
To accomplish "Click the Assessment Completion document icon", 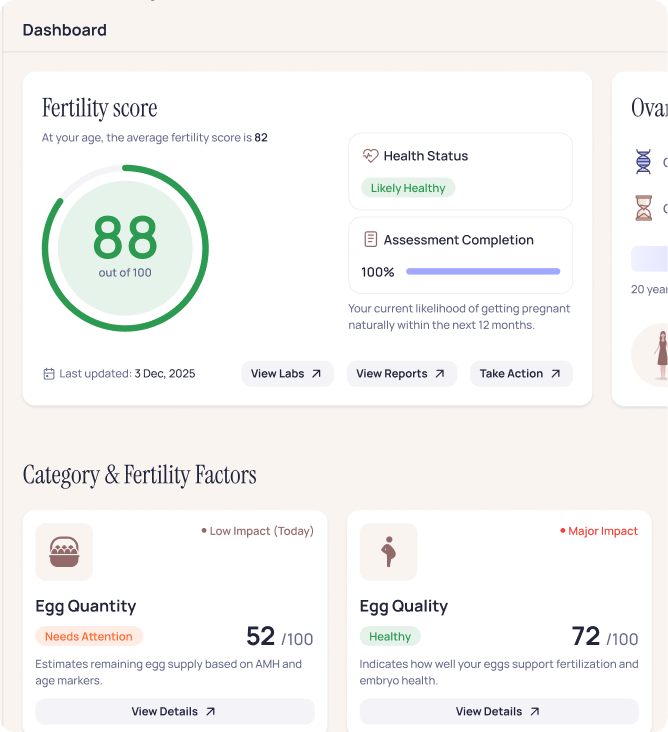I will click(371, 240).
